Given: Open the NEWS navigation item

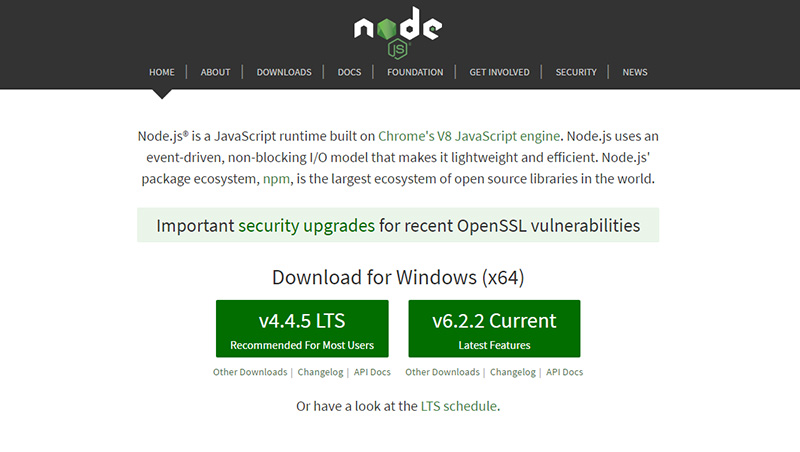Looking at the screenshot, I should [x=635, y=72].
